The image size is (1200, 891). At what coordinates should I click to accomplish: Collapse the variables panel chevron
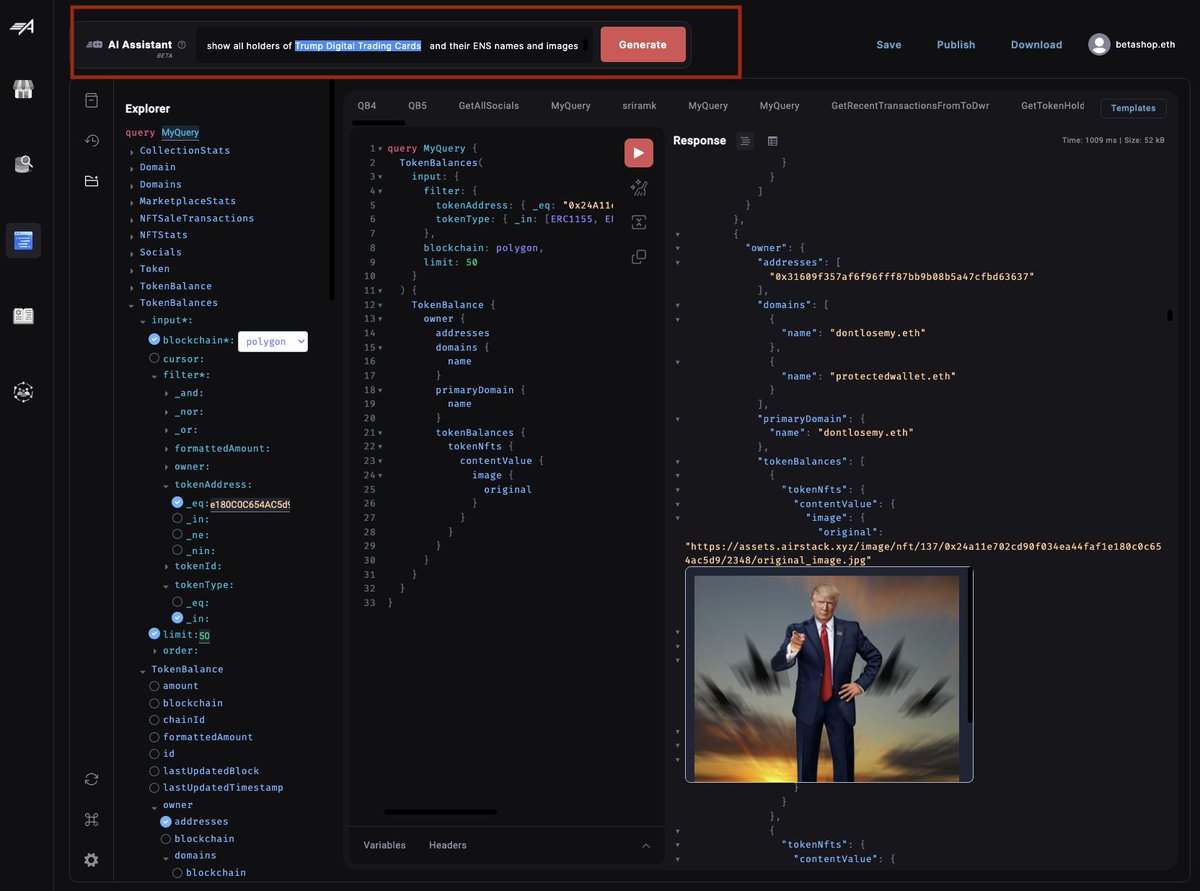[645, 845]
